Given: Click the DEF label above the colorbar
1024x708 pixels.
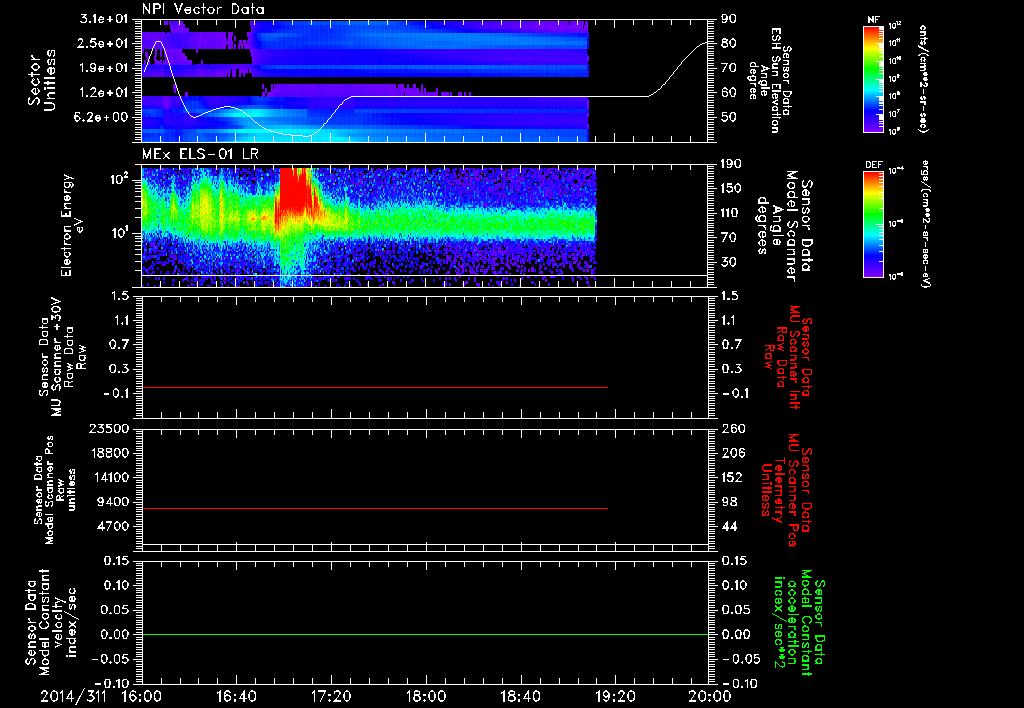Looking at the screenshot, I should click(x=873, y=165).
